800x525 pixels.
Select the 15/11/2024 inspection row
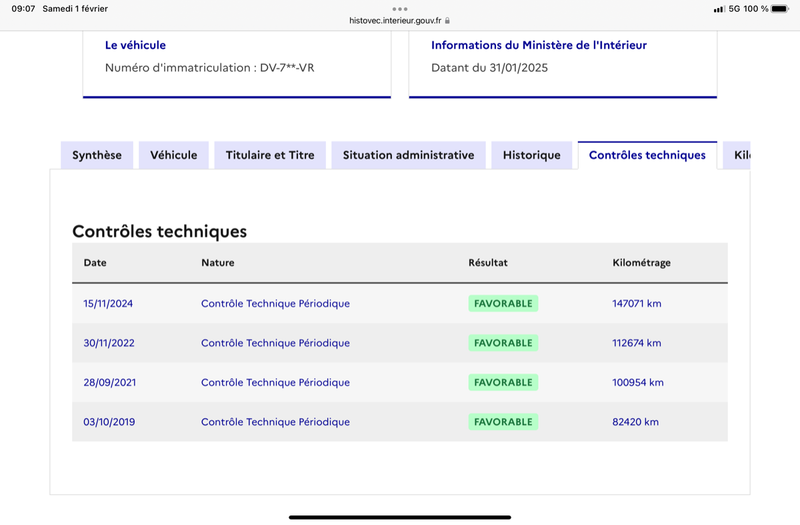point(399,304)
